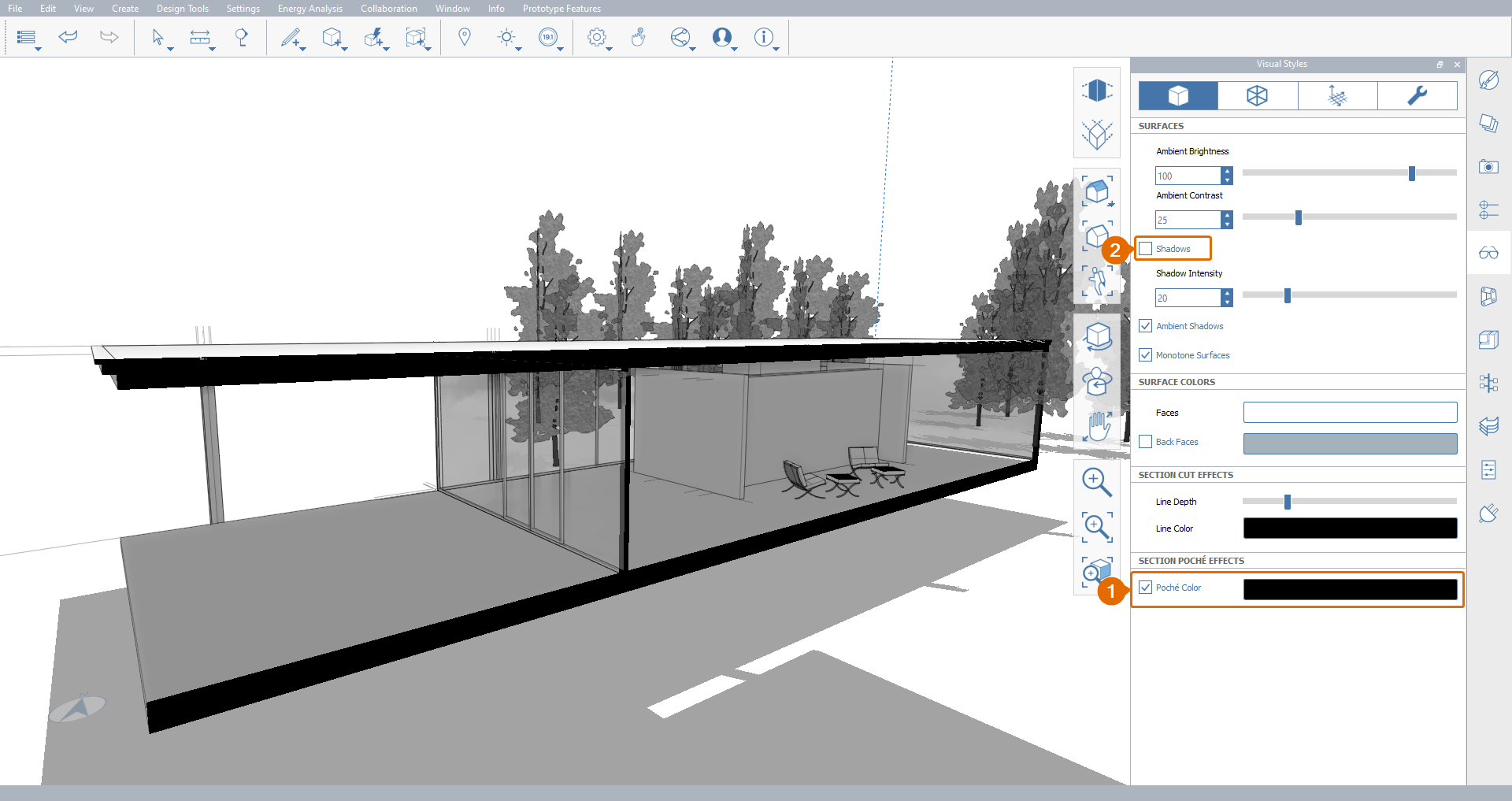
Task: Click the plug-in icon in the right sidebar
Action: 1488,513
